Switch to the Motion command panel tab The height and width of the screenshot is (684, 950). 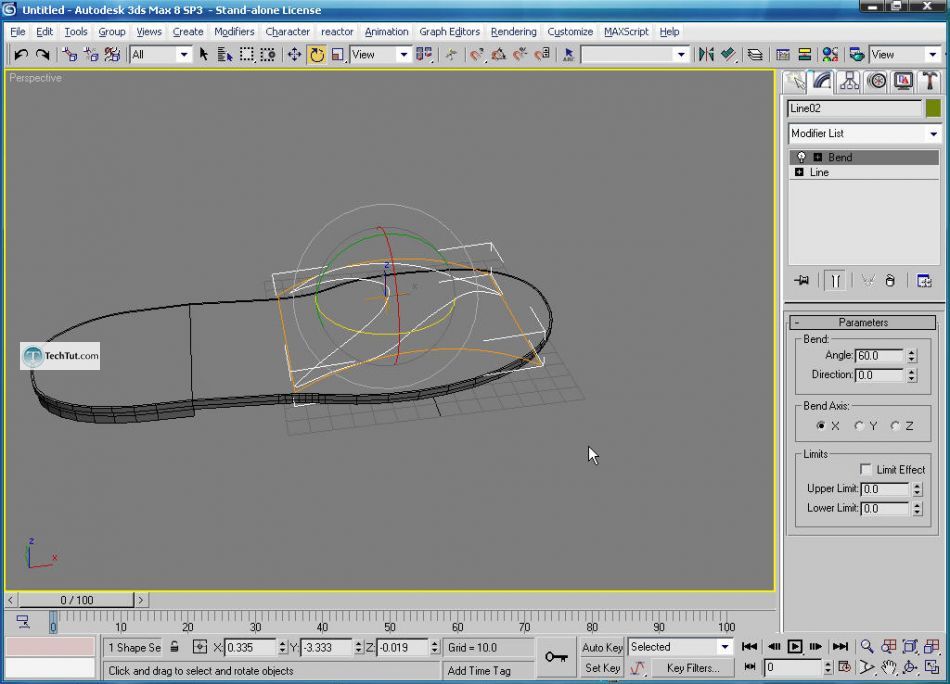coord(876,81)
